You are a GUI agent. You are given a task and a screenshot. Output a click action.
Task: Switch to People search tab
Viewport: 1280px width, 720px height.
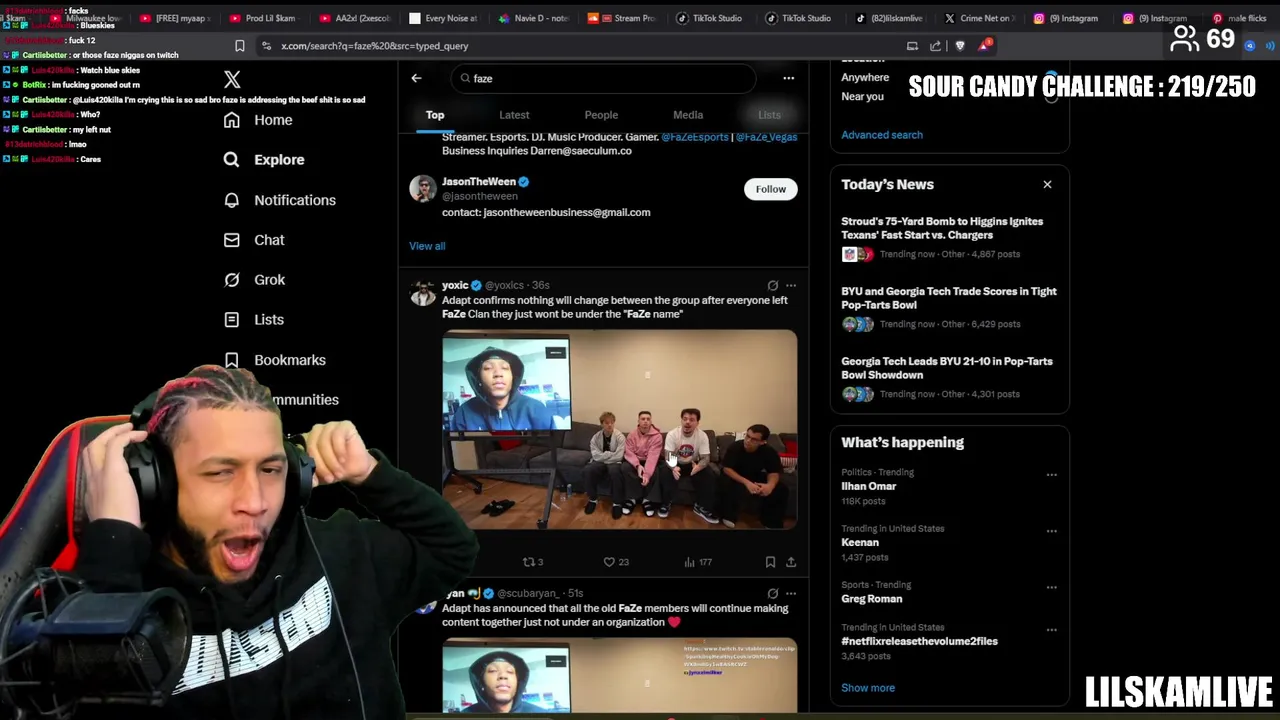tap(601, 115)
